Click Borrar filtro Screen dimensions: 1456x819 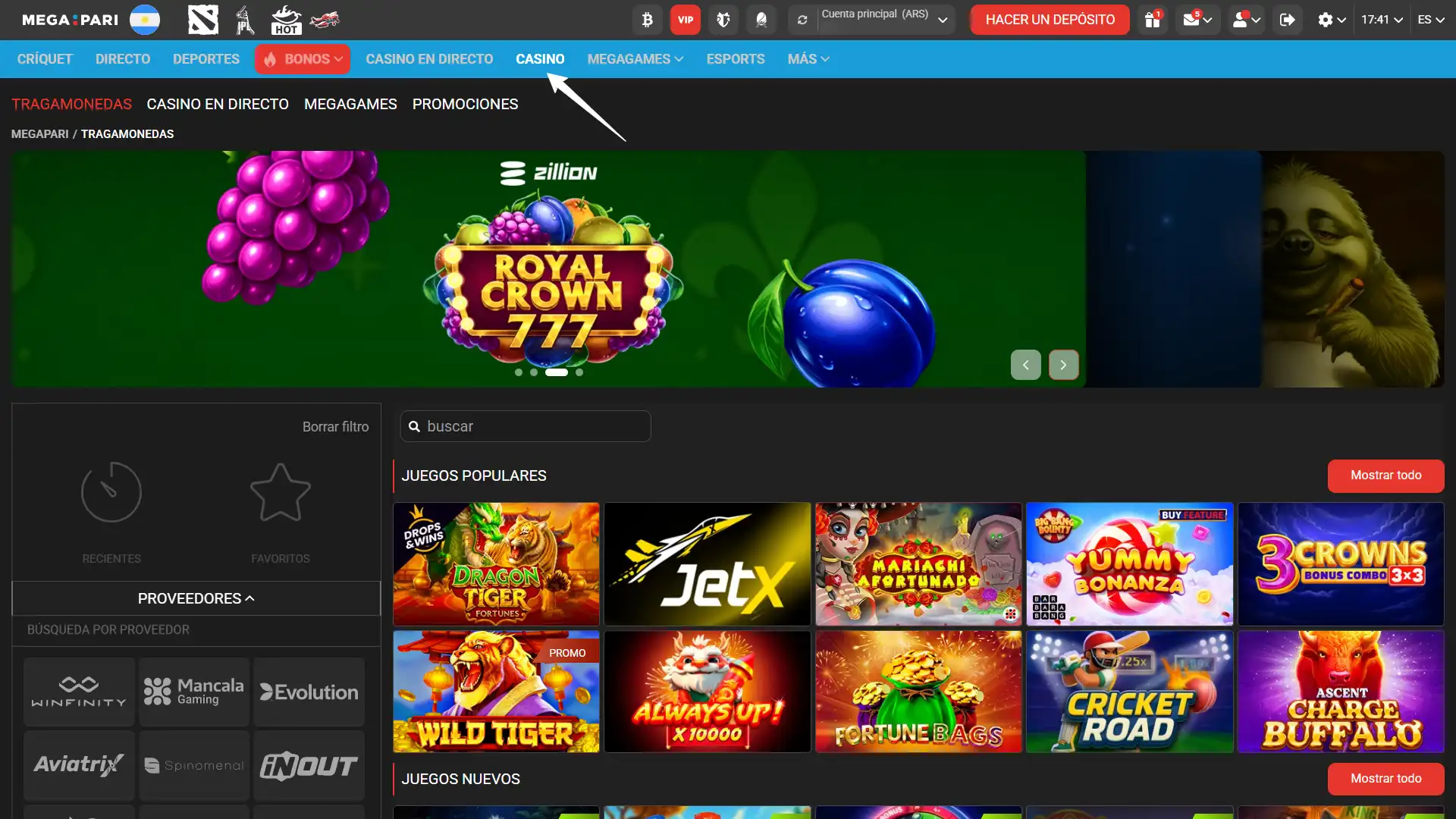(x=335, y=427)
